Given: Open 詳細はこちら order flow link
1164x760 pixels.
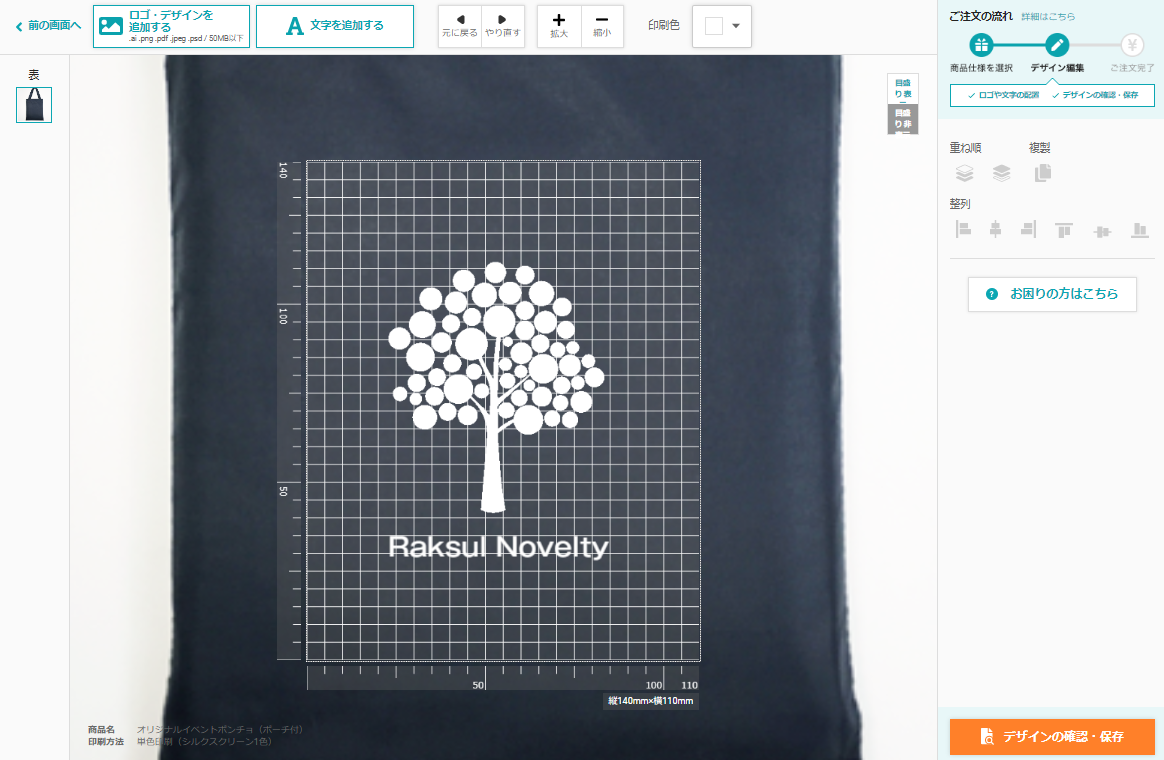Looking at the screenshot, I should pyautogui.click(x=1047, y=16).
